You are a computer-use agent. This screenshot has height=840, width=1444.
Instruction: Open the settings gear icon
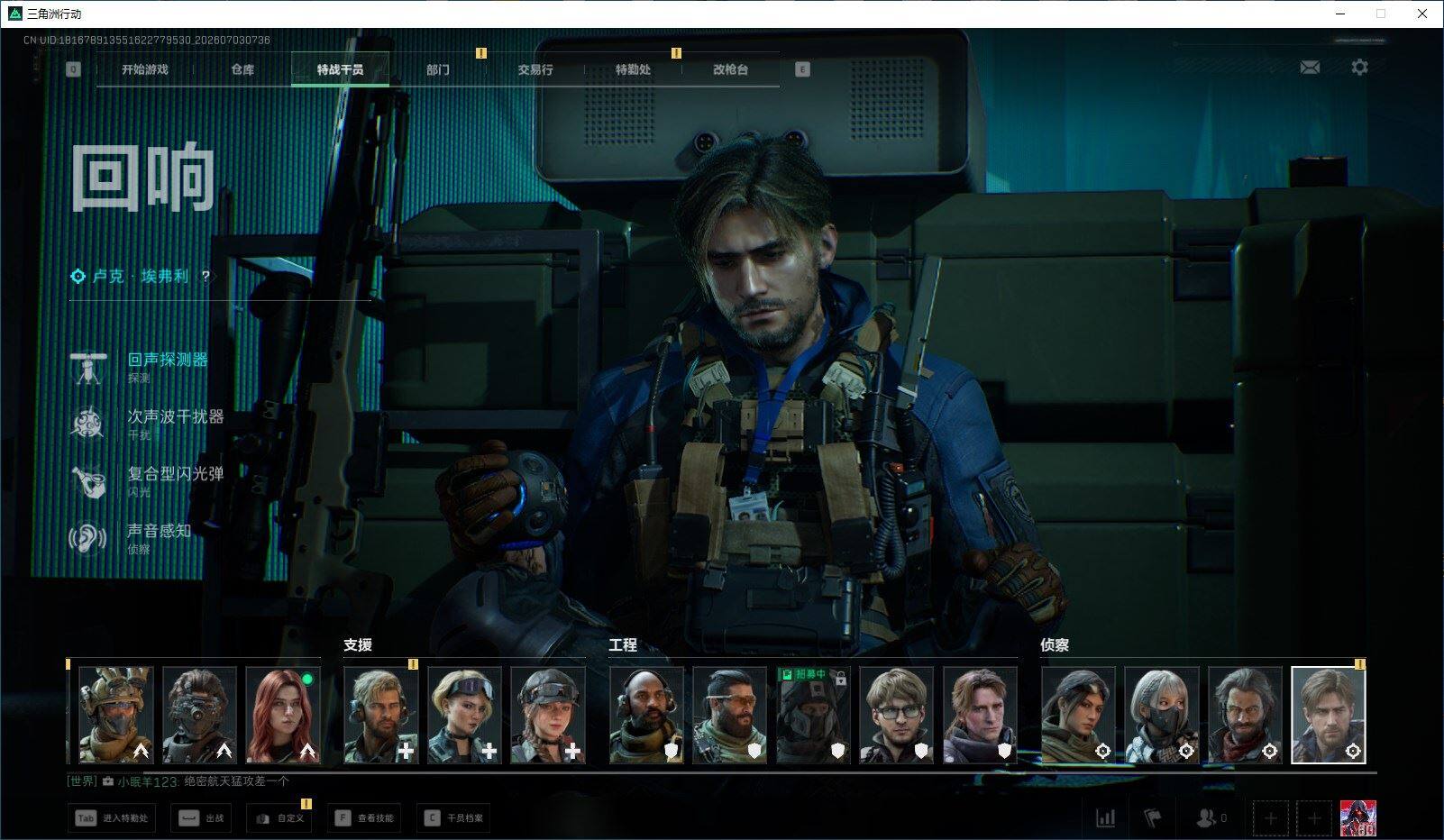click(1359, 68)
